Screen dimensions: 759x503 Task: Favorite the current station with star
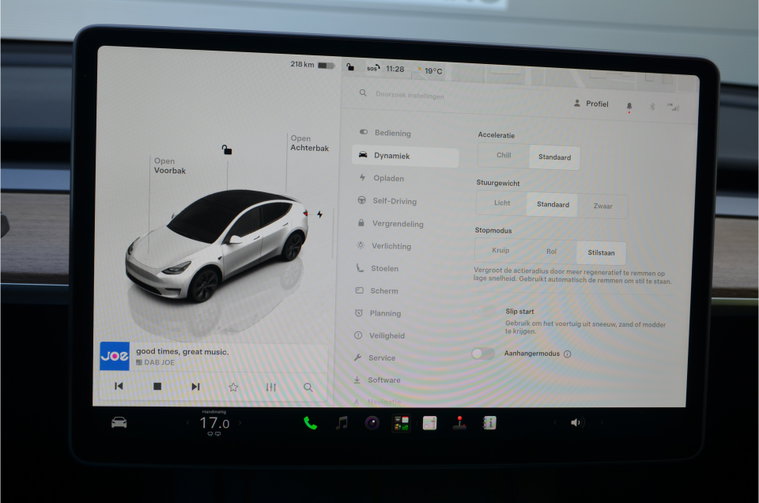(x=233, y=387)
